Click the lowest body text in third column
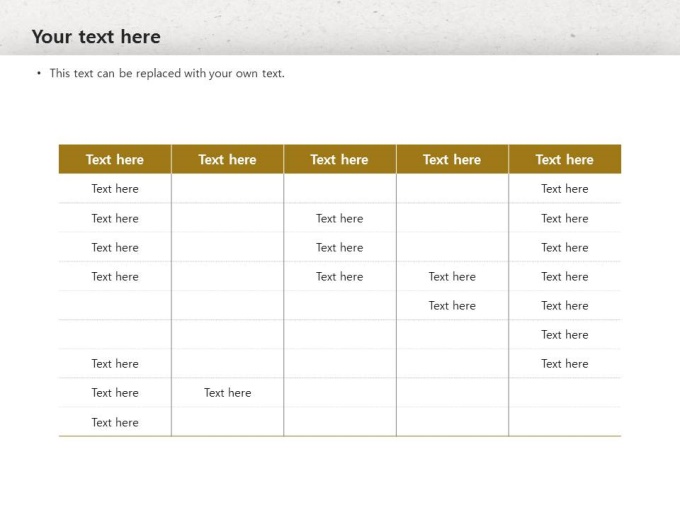 point(340,277)
